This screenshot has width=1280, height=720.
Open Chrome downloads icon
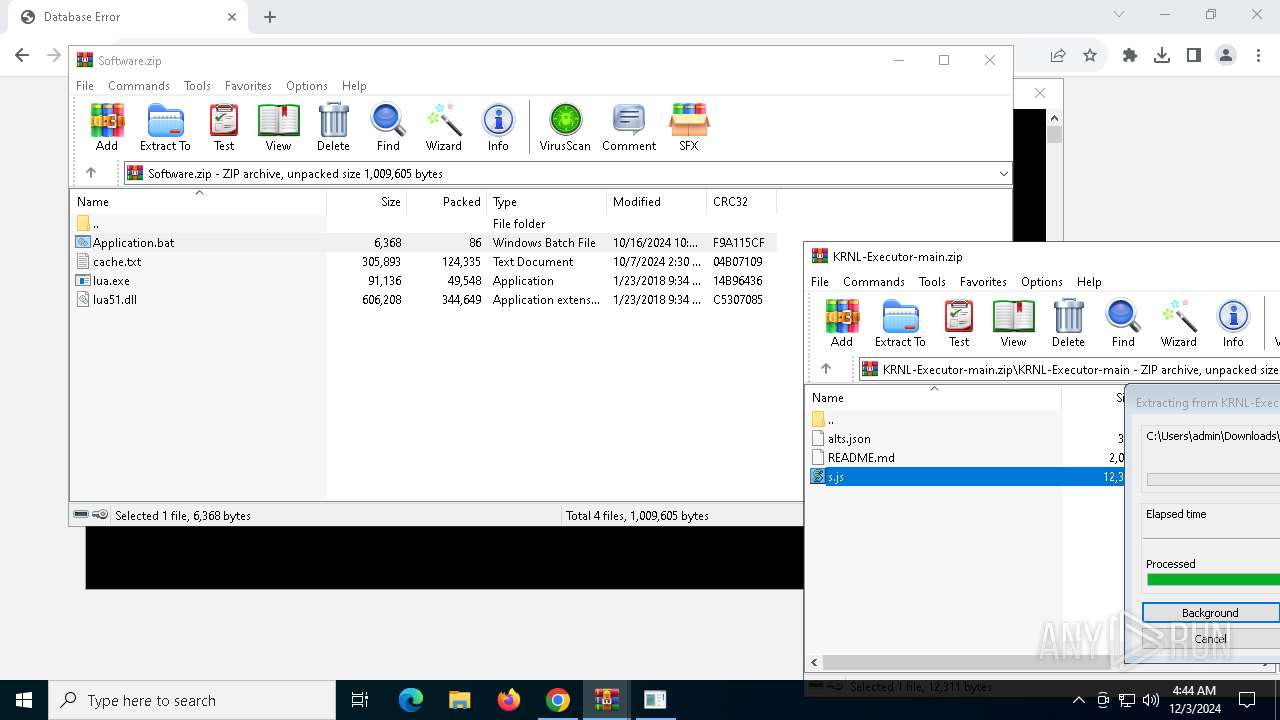pyautogui.click(x=1162, y=56)
